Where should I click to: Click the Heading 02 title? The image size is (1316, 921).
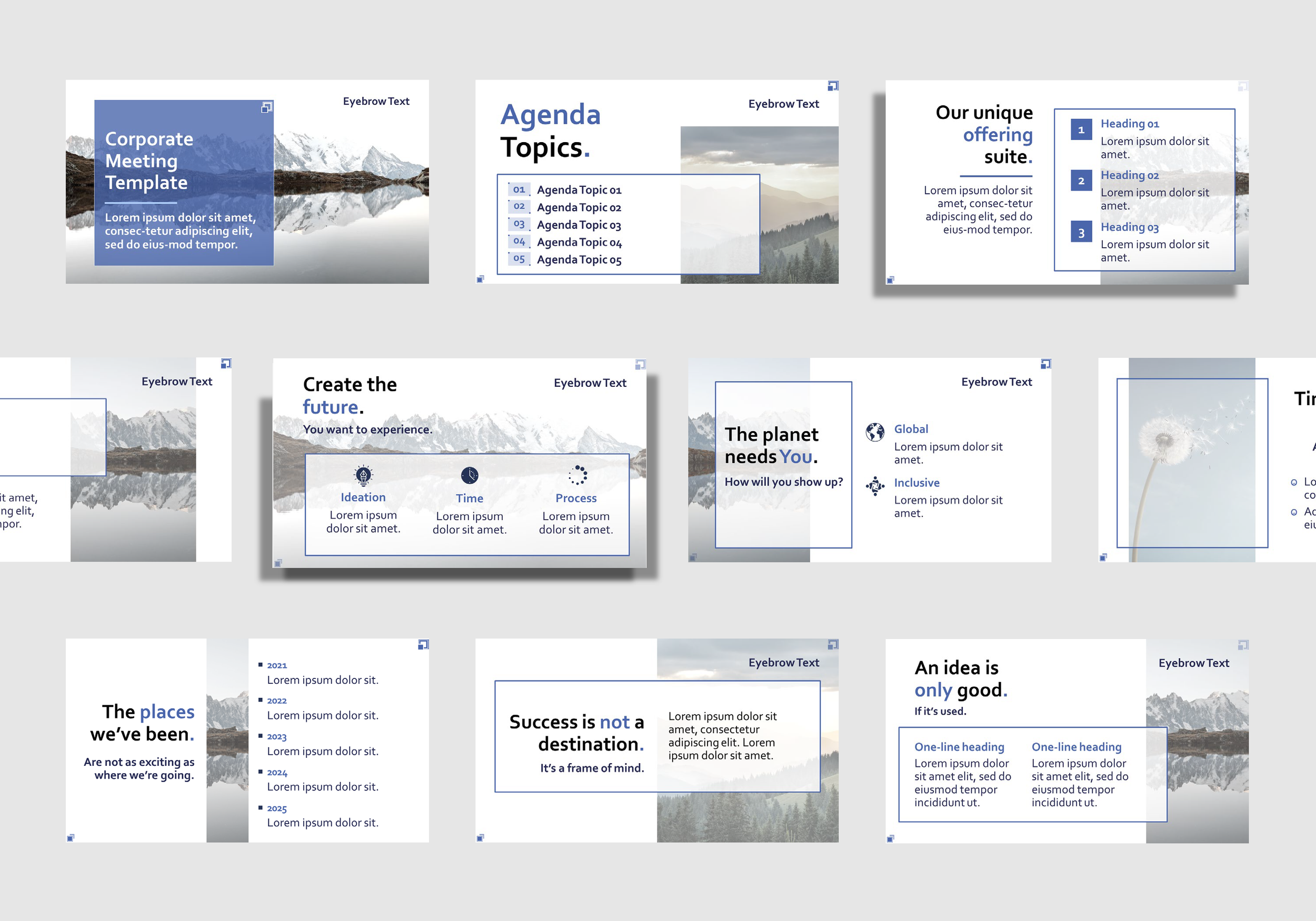point(1129,175)
